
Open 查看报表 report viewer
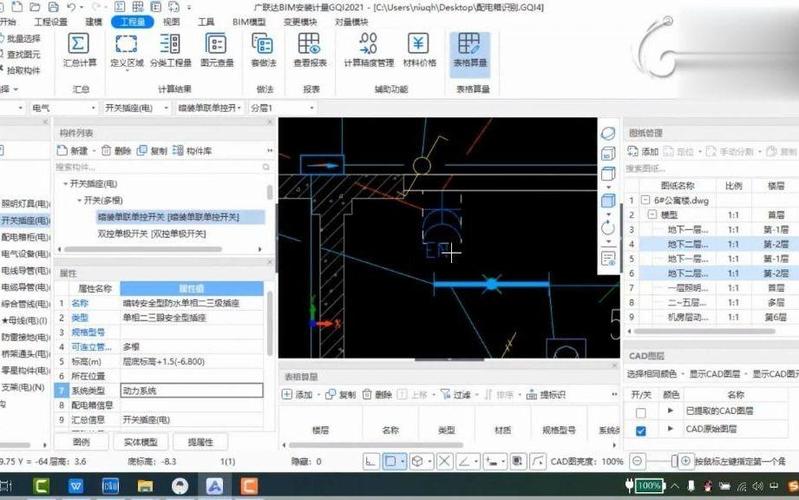pos(309,44)
